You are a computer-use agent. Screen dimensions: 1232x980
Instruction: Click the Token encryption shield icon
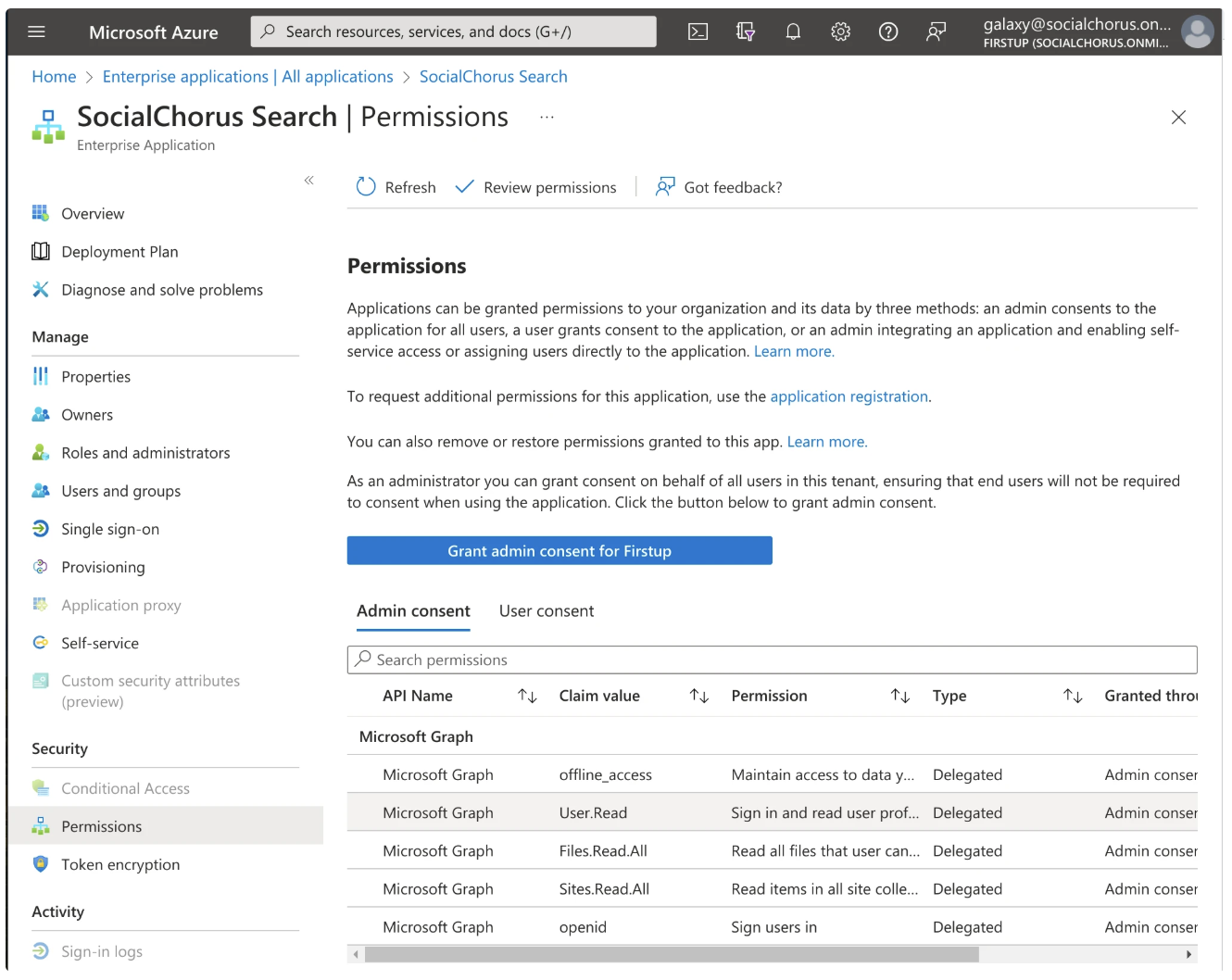tap(41, 864)
